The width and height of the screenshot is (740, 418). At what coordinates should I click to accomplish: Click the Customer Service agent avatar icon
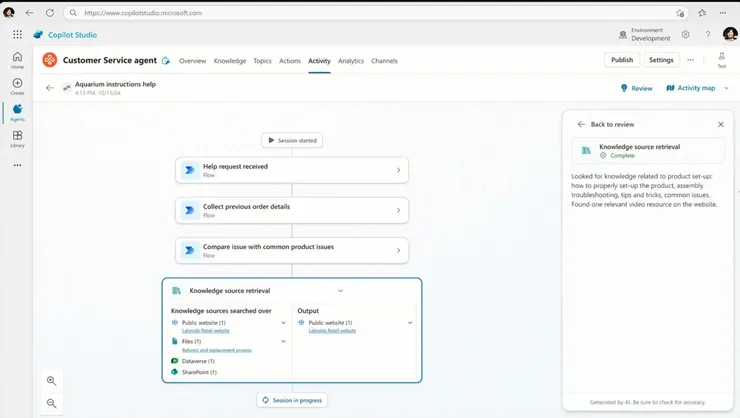(x=50, y=60)
